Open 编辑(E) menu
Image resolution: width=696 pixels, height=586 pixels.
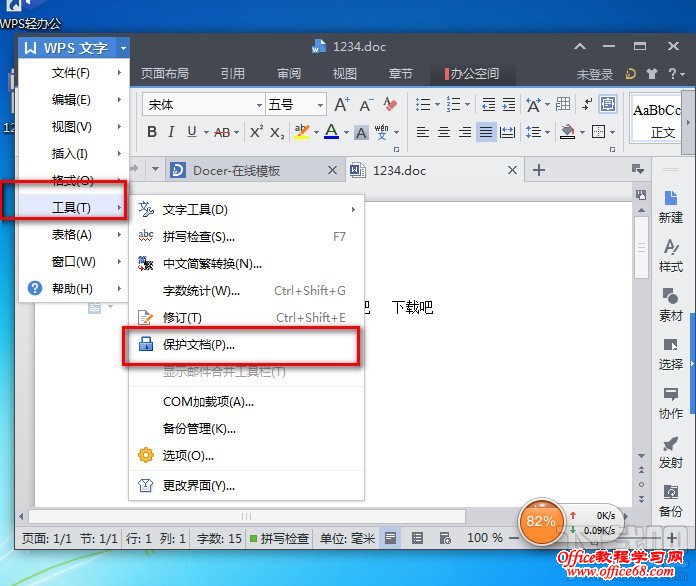pyautogui.click(x=74, y=100)
